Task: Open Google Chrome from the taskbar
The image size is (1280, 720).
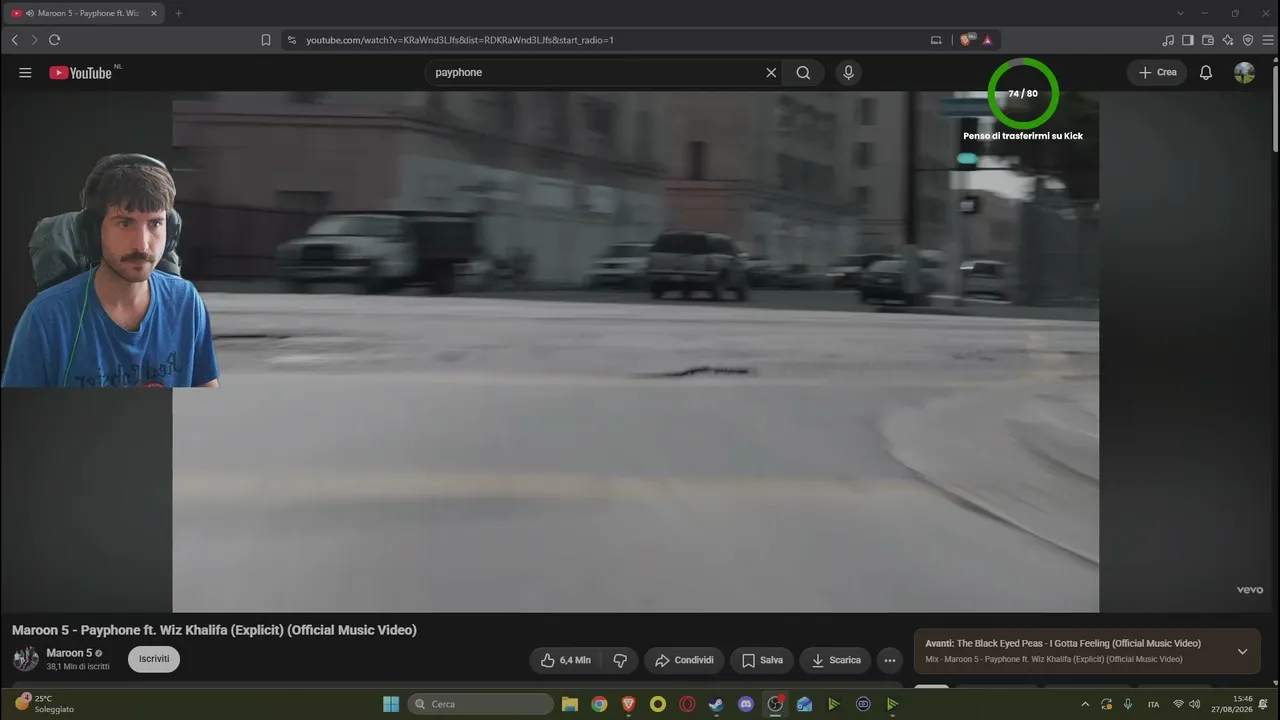Action: (x=599, y=704)
